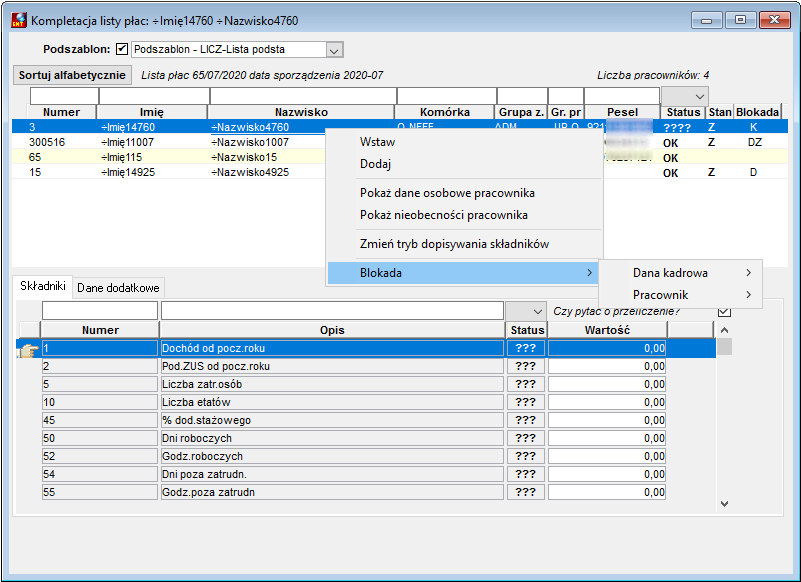The height and width of the screenshot is (582, 801).
Task: Open the Status filter dropdown above components table
Action: [526, 311]
